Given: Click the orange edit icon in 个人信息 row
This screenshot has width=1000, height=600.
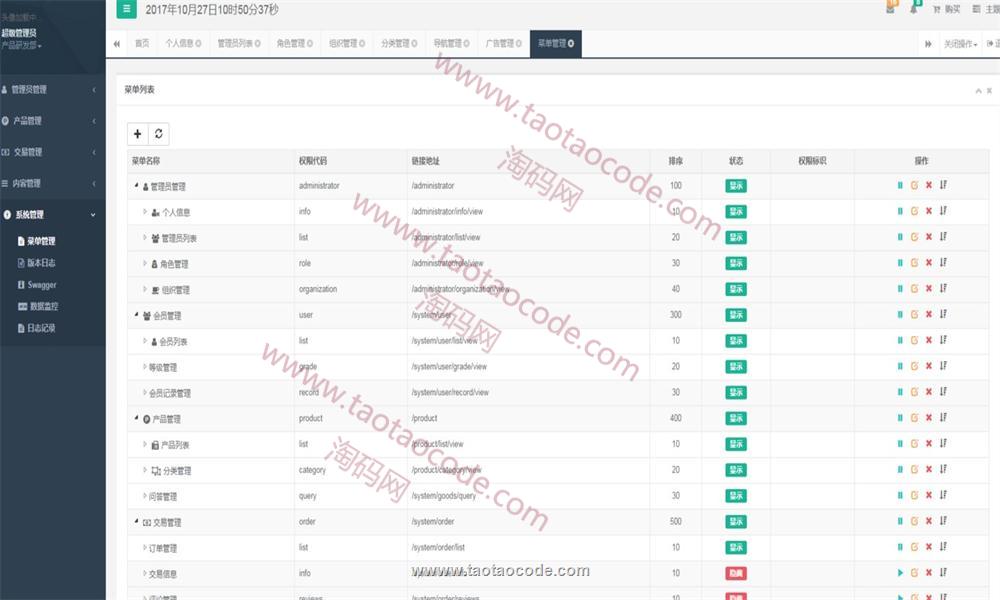Looking at the screenshot, I should pos(914,211).
